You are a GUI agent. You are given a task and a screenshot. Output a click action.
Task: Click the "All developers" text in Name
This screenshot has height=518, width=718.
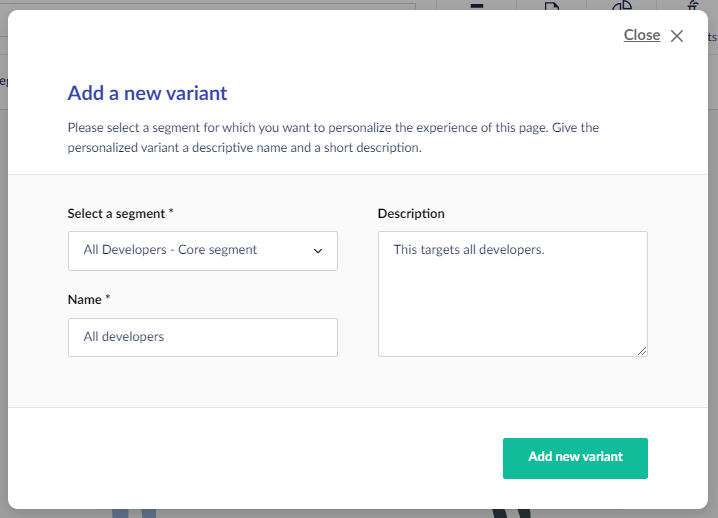[124, 337]
